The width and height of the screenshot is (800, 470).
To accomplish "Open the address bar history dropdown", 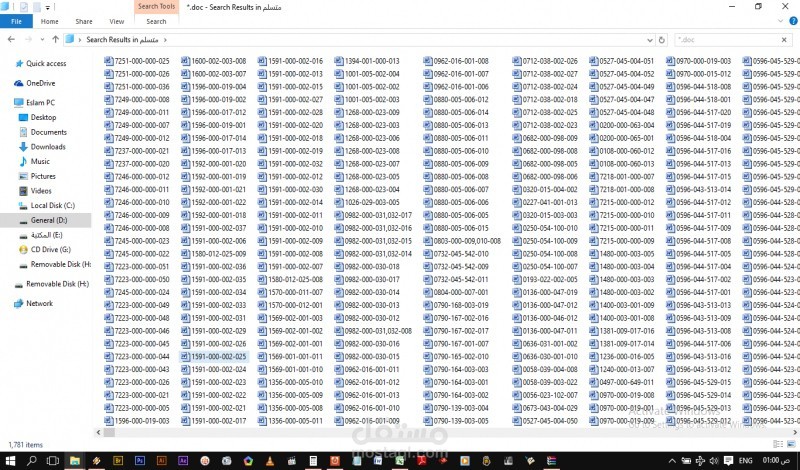I will [649, 40].
